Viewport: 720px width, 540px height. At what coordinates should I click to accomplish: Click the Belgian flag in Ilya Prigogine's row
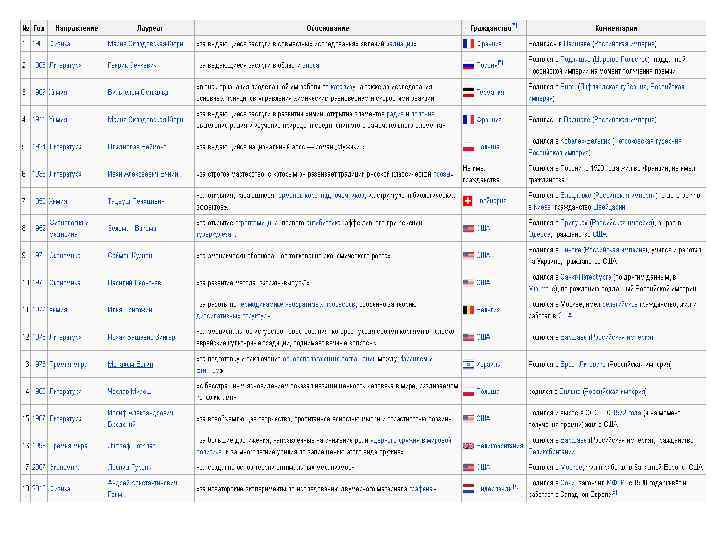point(468,310)
